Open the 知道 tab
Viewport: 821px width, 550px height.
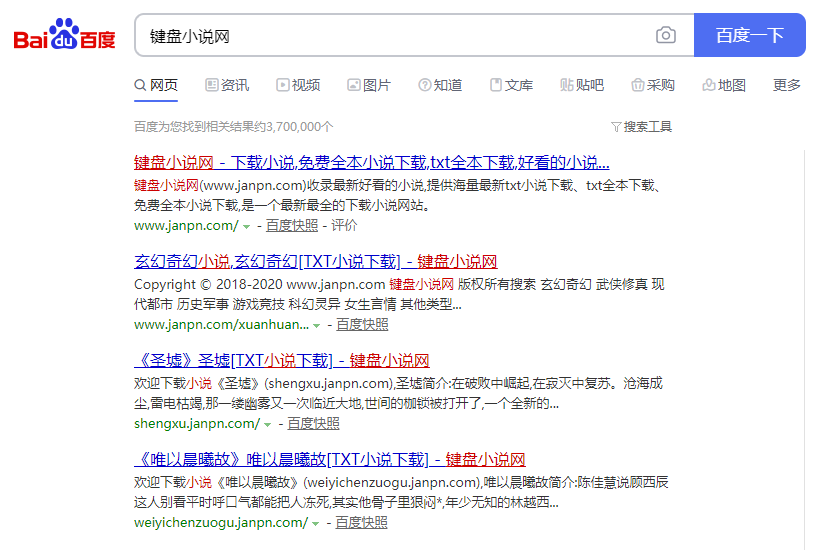tap(440, 85)
